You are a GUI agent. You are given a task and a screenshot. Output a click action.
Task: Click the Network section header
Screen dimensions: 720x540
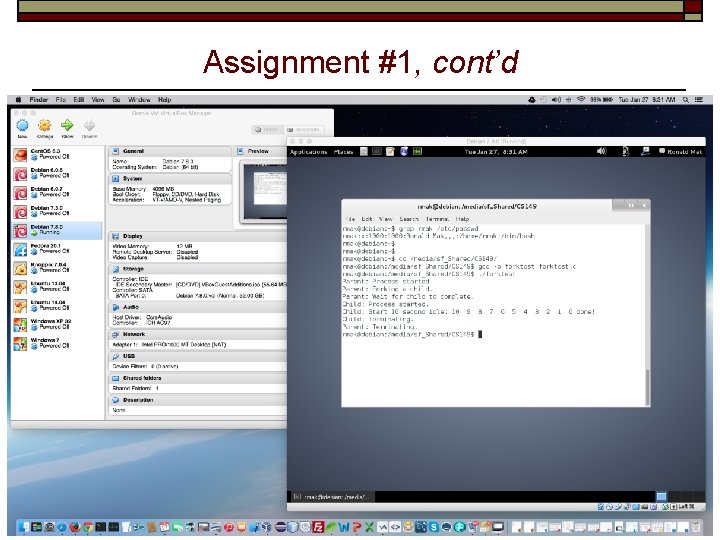(x=197, y=335)
